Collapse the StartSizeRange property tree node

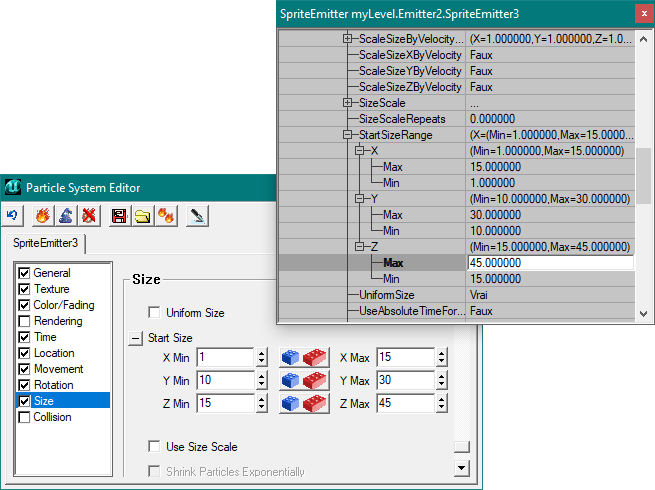pos(348,135)
